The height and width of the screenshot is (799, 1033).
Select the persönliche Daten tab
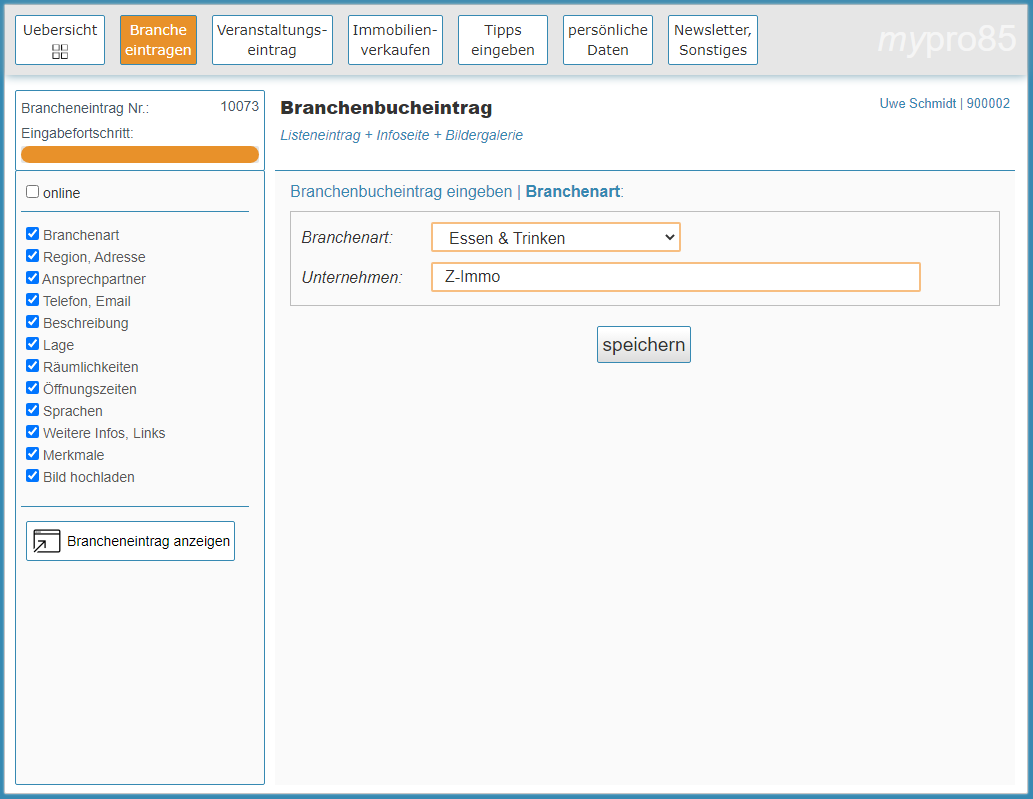pos(607,40)
